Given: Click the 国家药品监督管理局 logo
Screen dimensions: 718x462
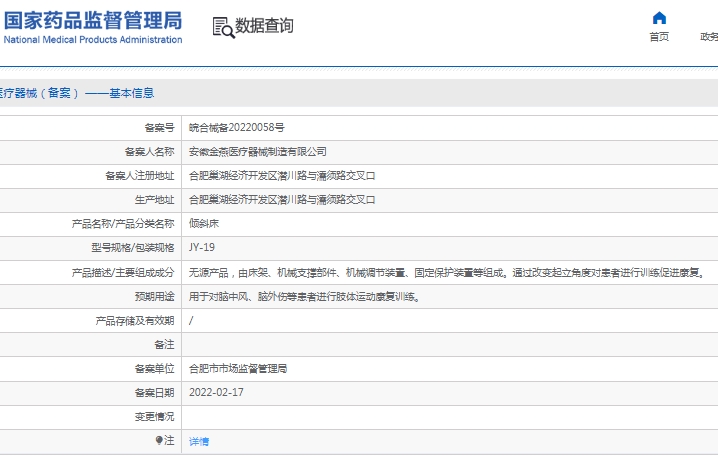Looking at the screenshot, I should (x=93, y=21).
